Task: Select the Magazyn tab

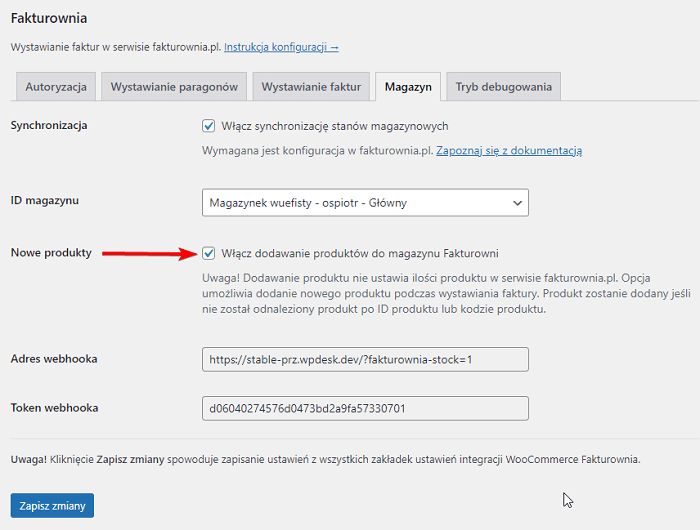Action: tap(408, 87)
